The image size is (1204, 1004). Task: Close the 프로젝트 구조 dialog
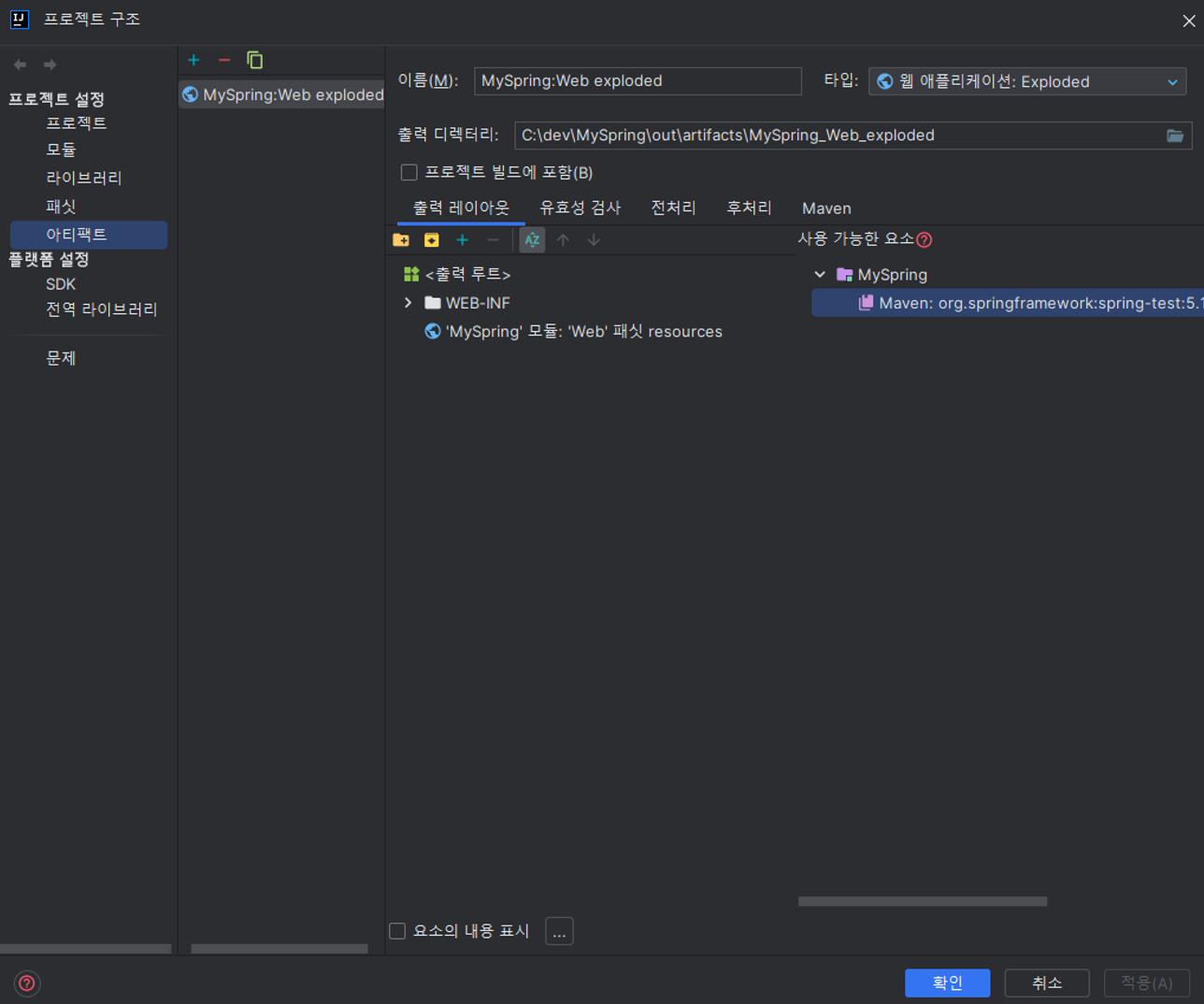1188,21
